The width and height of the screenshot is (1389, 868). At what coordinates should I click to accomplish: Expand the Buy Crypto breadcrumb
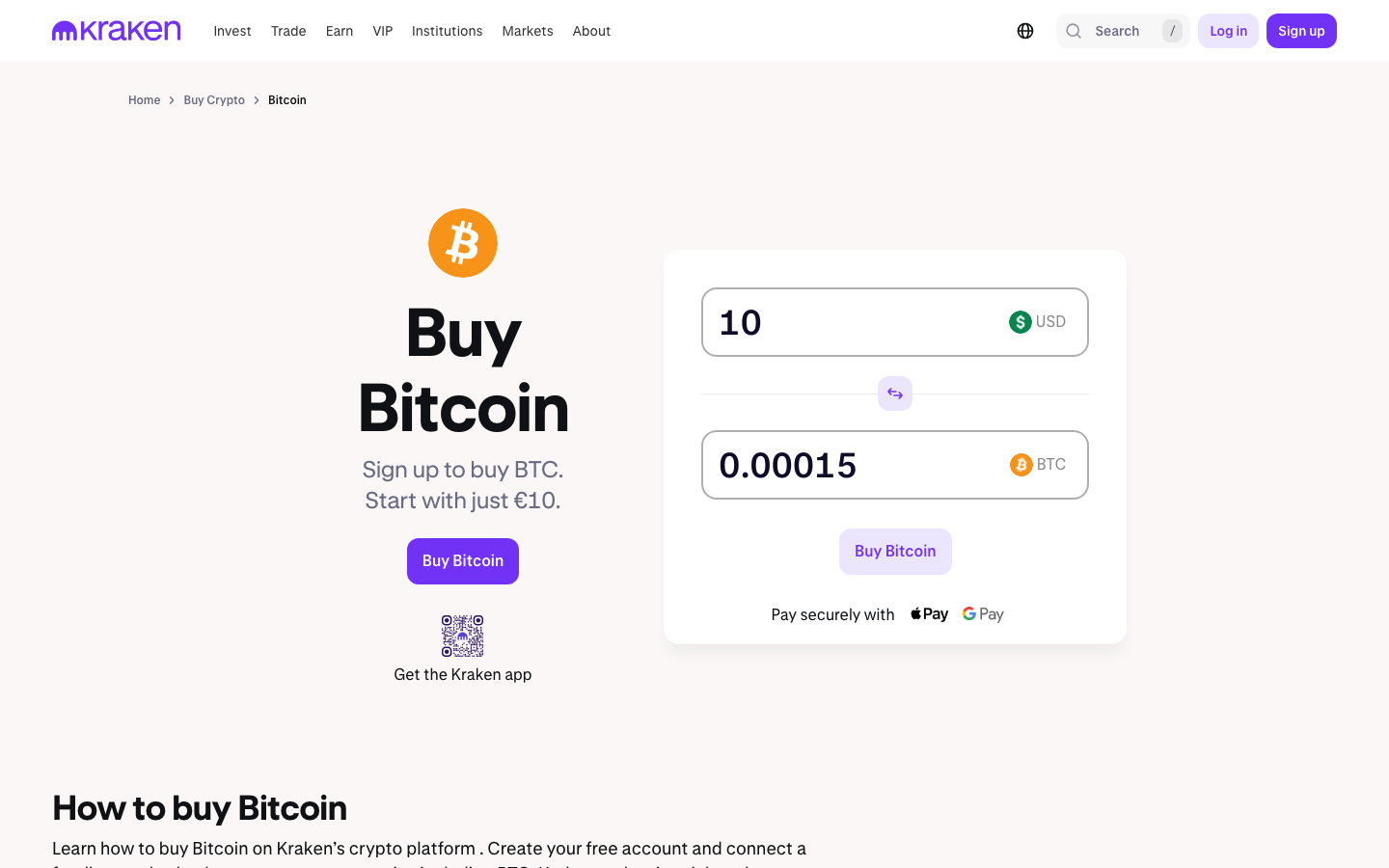(x=214, y=99)
